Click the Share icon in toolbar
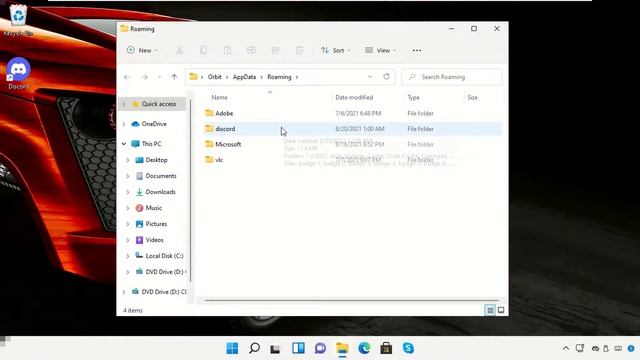 [276, 50]
